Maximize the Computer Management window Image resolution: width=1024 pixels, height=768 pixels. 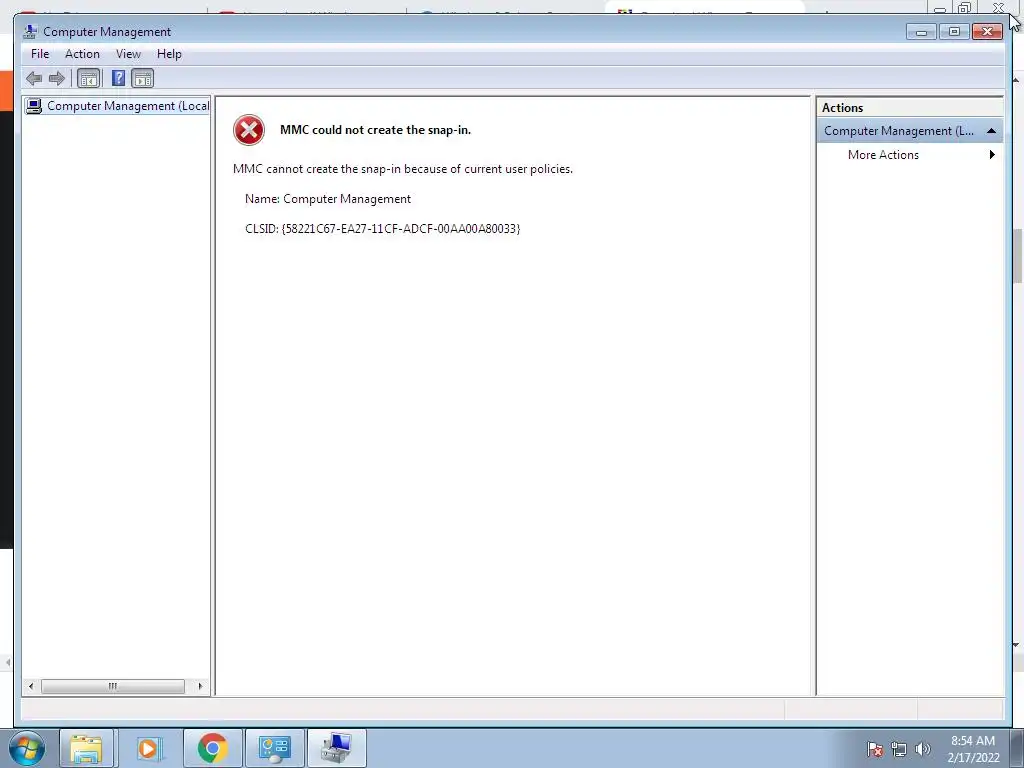[x=954, y=31]
